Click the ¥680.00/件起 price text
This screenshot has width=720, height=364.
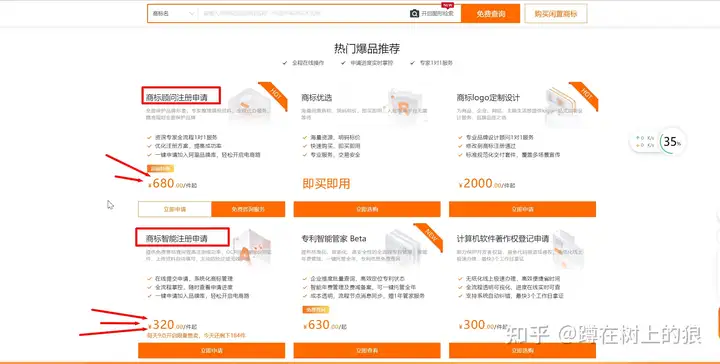pyautogui.click(x=173, y=184)
